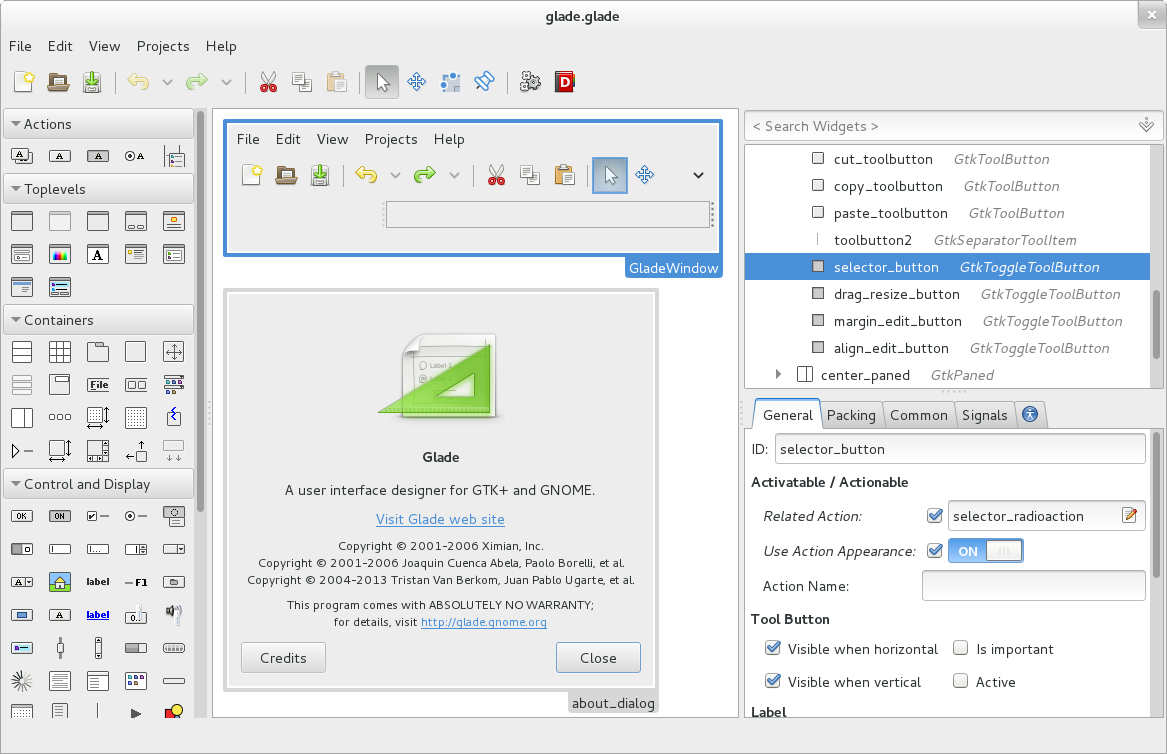Open the View menu in the main menu bar
The image size is (1167, 754).
pyautogui.click(x=104, y=46)
